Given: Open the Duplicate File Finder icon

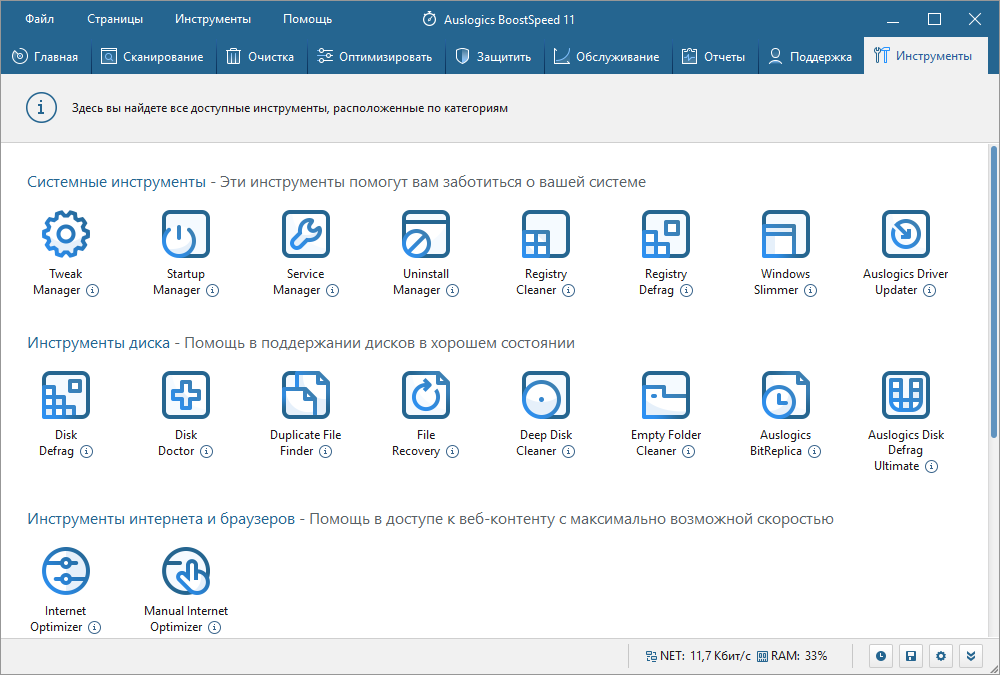Looking at the screenshot, I should [x=306, y=396].
